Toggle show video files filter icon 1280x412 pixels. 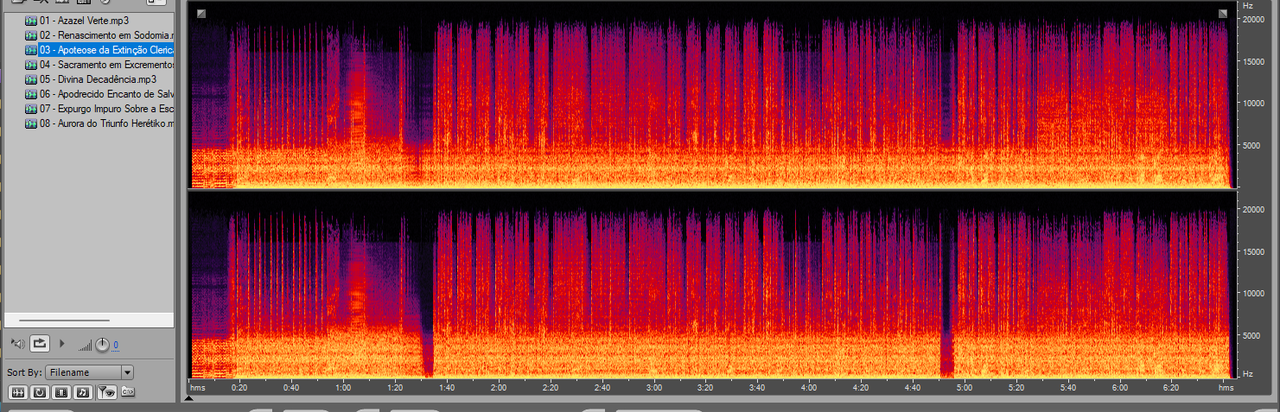coord(61,391)
